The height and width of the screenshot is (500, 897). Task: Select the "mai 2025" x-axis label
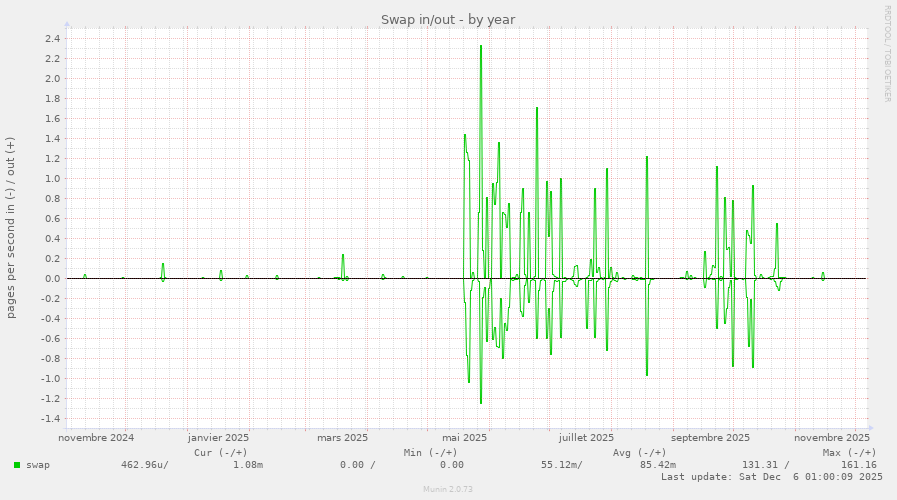point(464,437)
